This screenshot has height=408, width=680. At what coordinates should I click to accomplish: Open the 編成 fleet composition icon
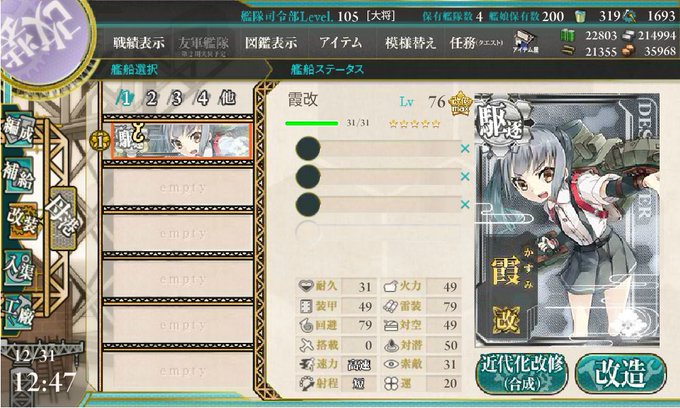[x=18, y=131]
